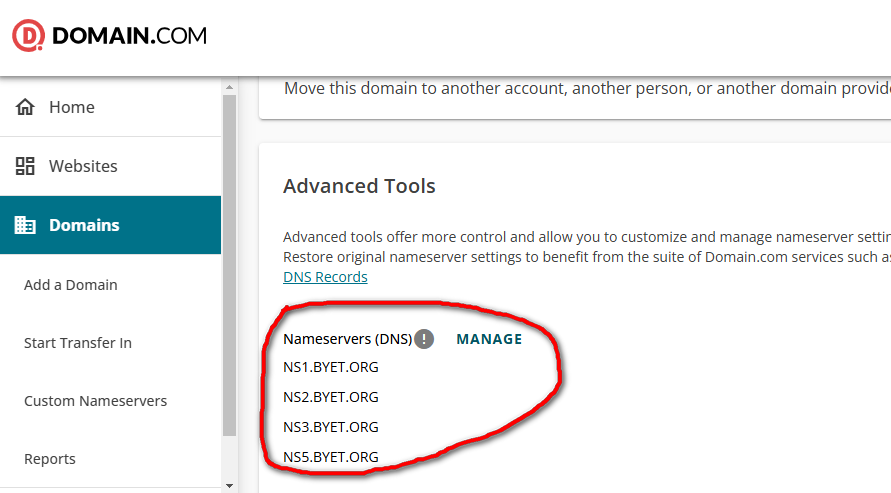Follow the DNS Records link
This screenshot has height=493, width=891.
point(325,277)
